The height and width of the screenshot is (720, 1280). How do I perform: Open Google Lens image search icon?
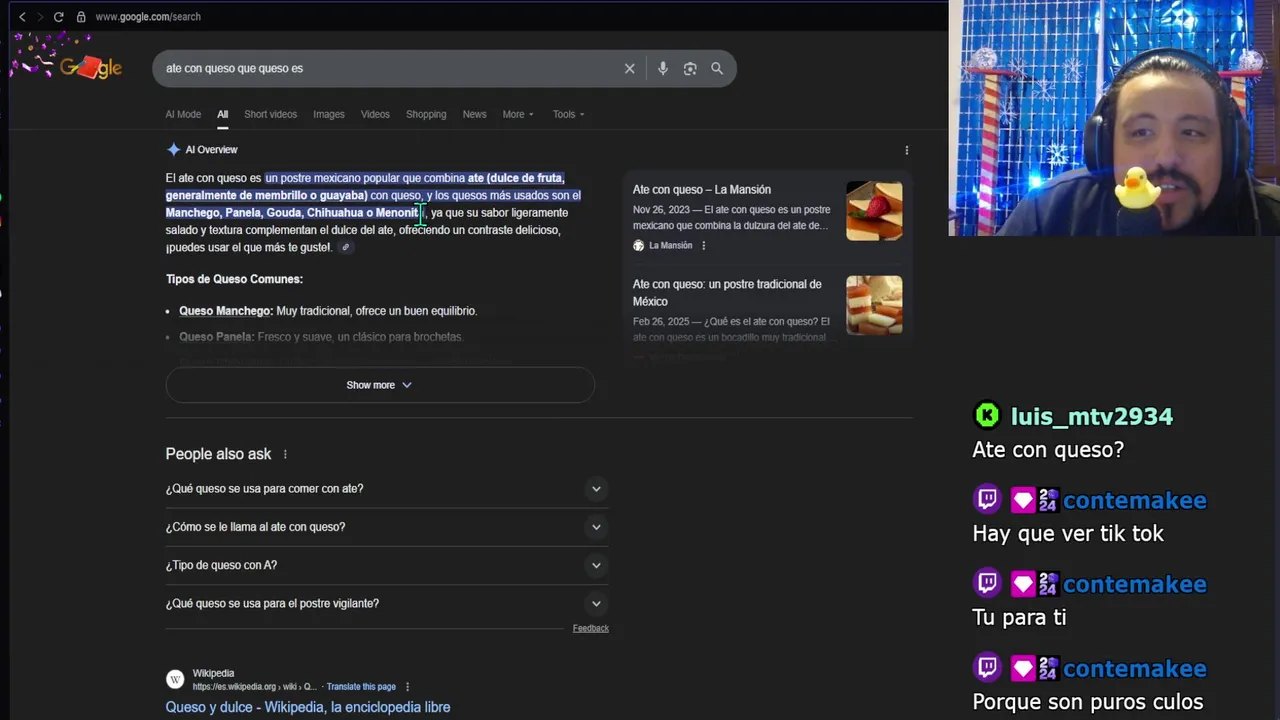(690, 68)
